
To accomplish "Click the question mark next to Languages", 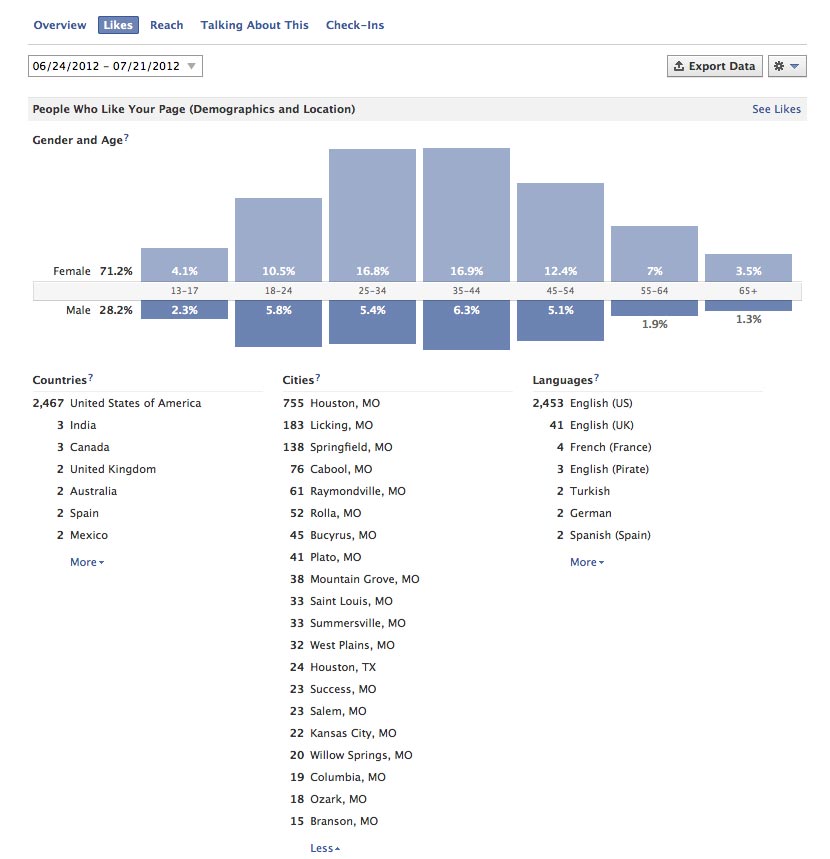I will (597, 378).
